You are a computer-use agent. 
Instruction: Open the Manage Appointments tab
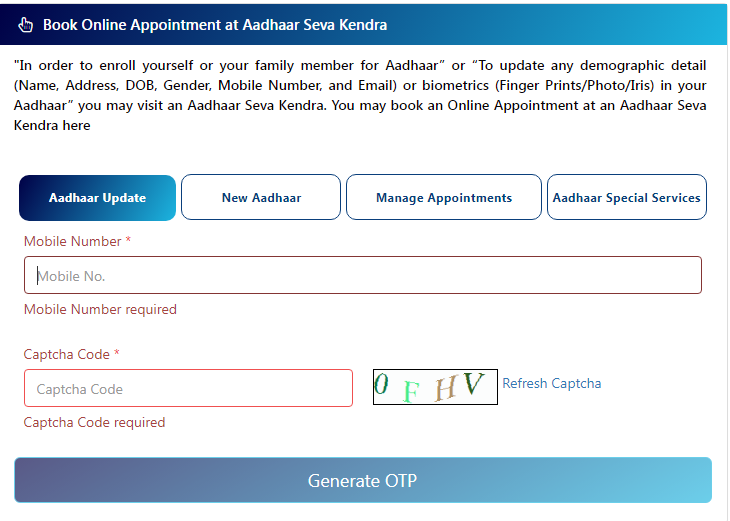pos(444,198)
